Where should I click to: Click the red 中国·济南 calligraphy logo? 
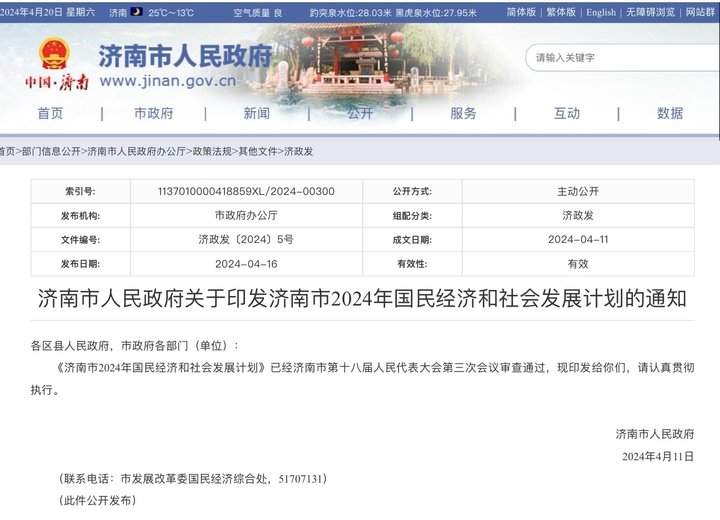click(x=55, y=83)
